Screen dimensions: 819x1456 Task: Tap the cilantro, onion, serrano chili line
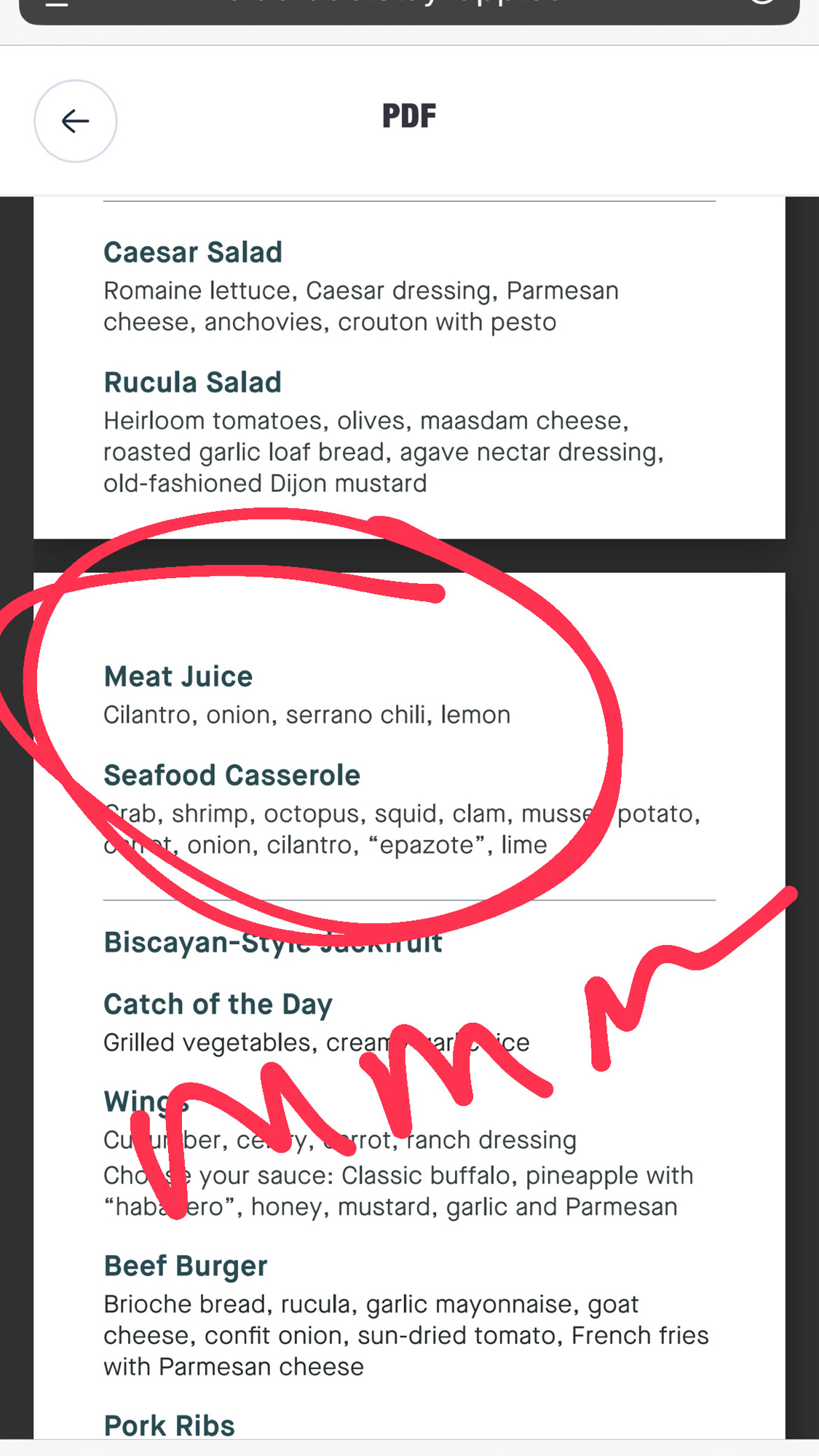tap(306, 715)
